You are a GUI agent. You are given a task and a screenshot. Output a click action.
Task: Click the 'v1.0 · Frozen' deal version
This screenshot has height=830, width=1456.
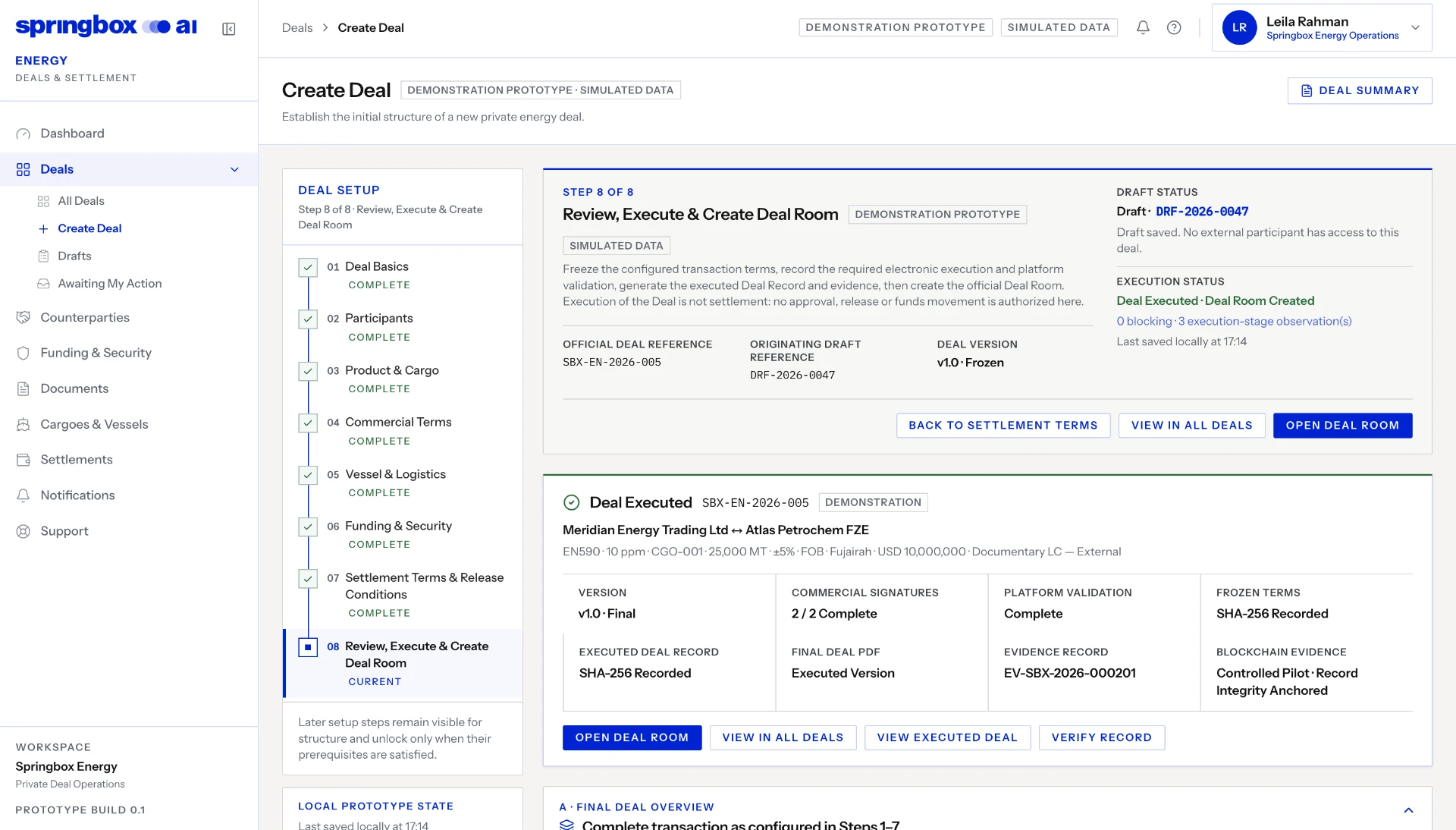pos(970,363)
